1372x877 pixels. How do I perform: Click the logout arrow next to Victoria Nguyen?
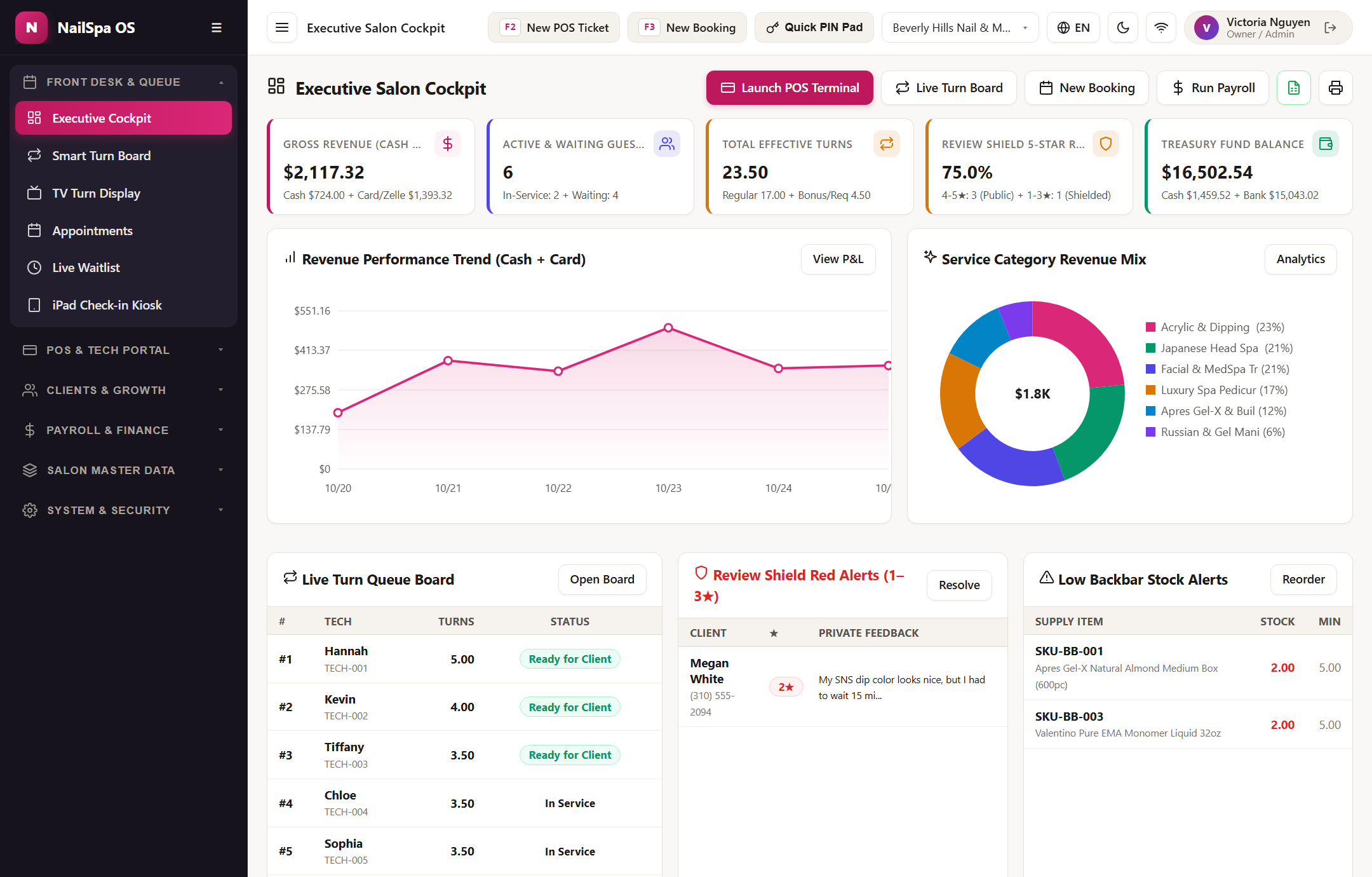[1330, 28]
